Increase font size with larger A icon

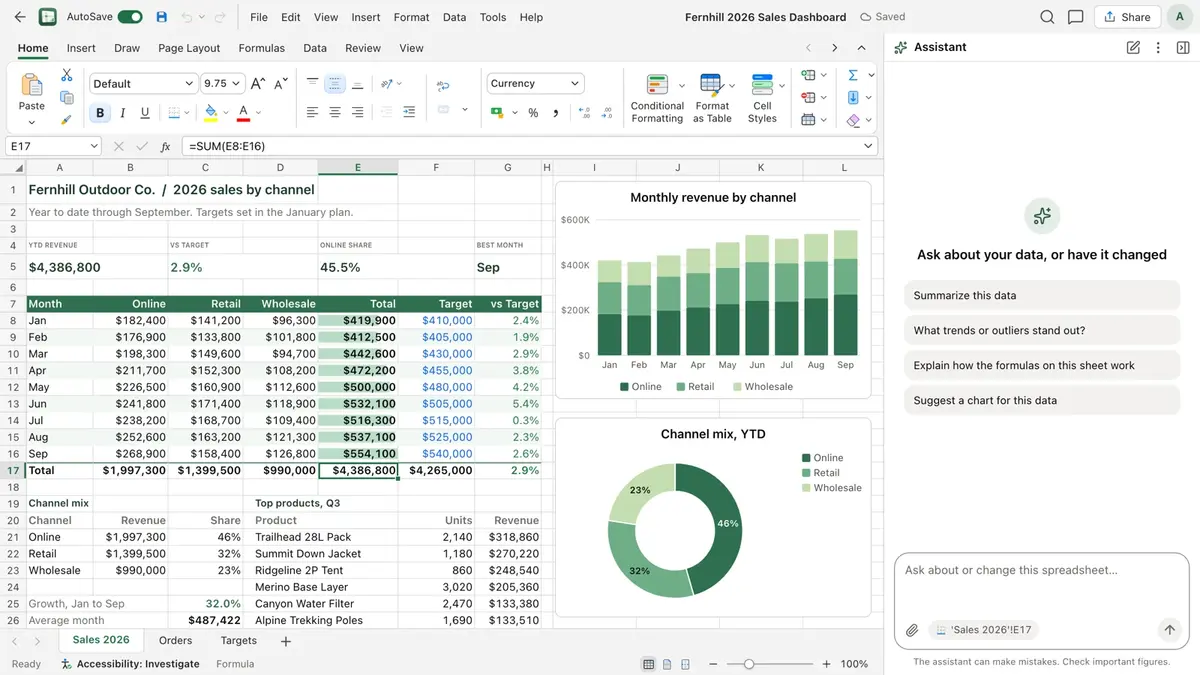click(x=258, y=84)
